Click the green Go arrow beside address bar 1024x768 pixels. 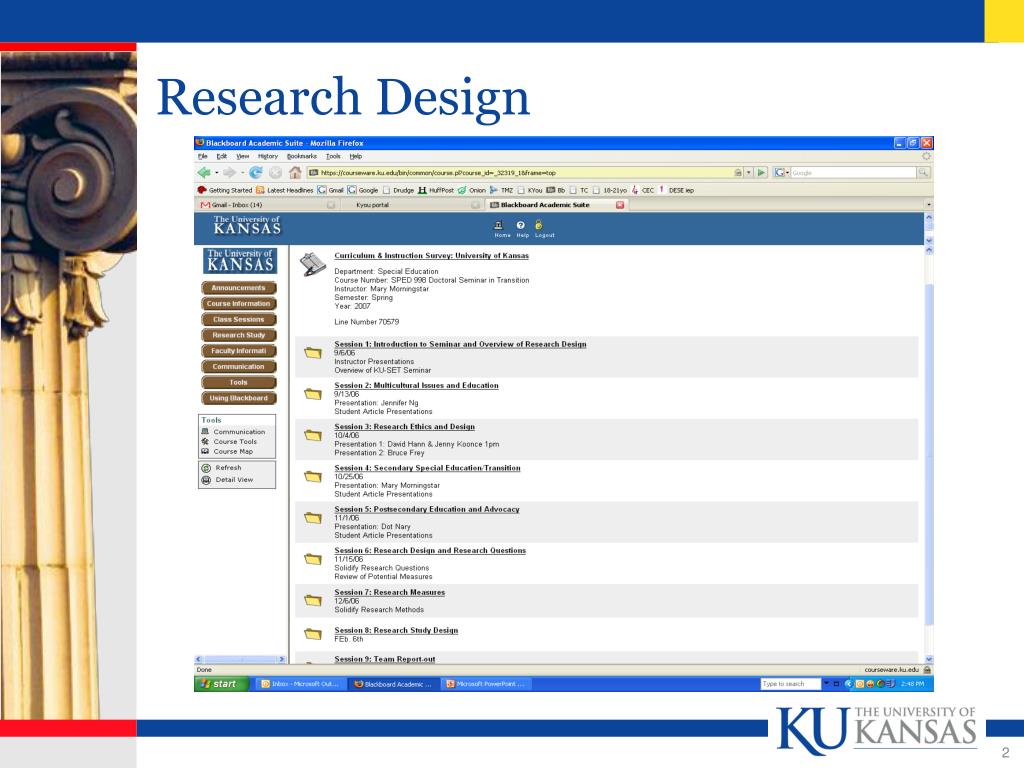tap(761, 172)
